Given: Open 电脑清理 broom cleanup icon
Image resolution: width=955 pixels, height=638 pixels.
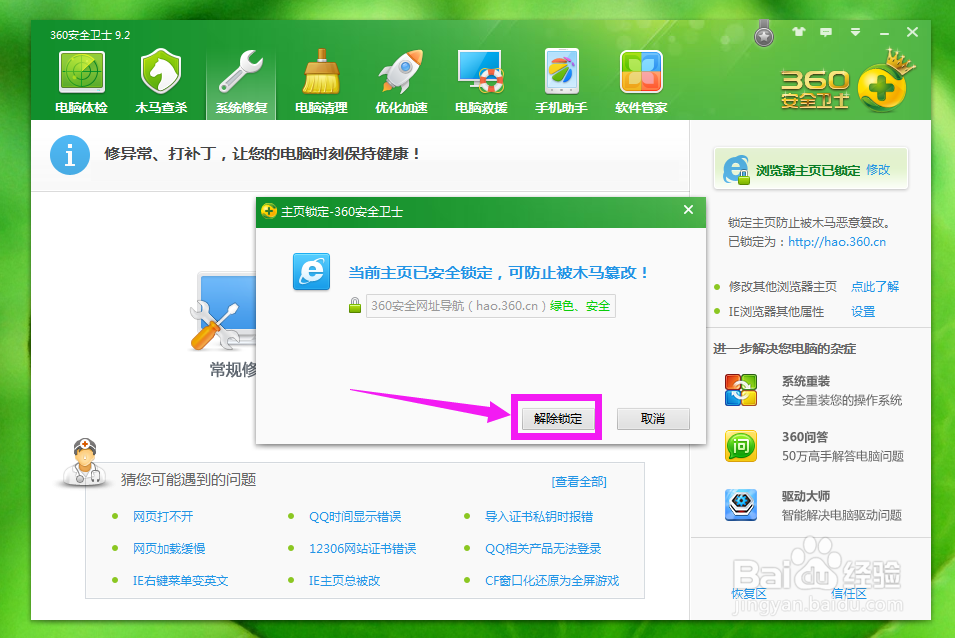Looking at the screenshot, I should coord(321,72).
